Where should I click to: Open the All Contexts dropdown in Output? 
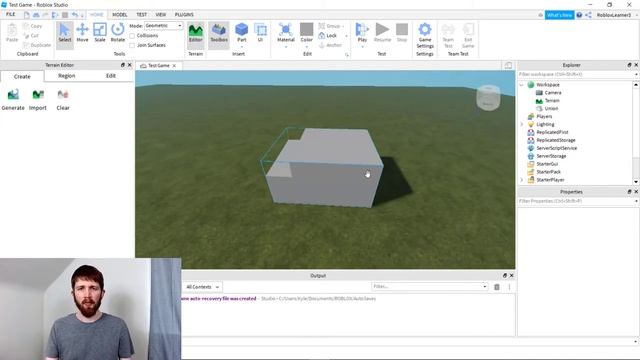(202, 287)
